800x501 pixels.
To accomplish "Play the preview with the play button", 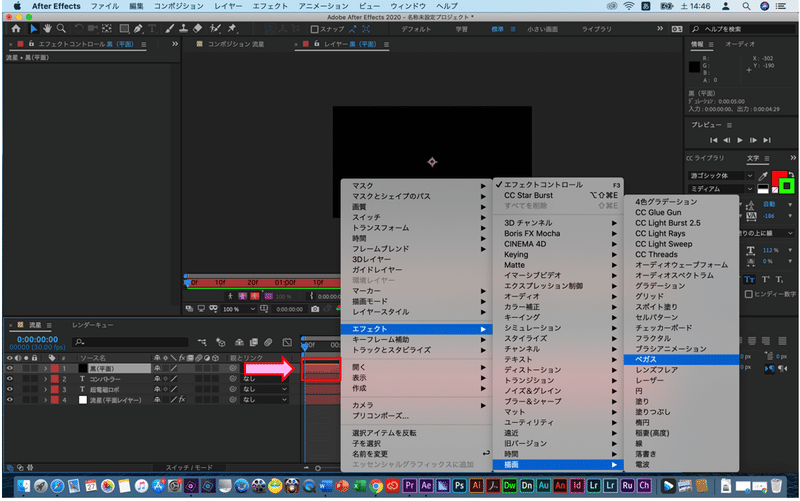I will pyautogui.click(x=740, y=140).
